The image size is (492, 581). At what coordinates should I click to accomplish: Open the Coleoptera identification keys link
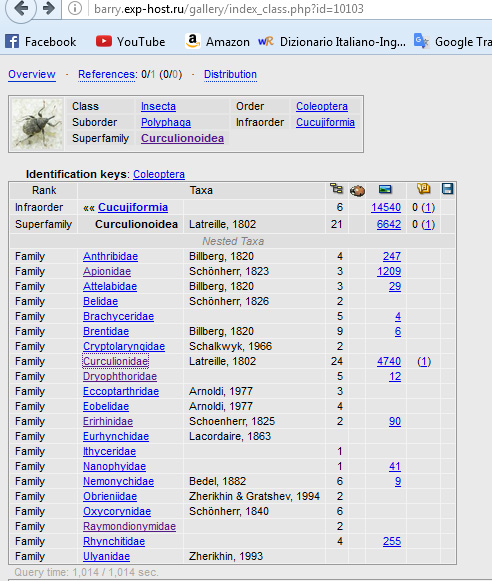159,174
